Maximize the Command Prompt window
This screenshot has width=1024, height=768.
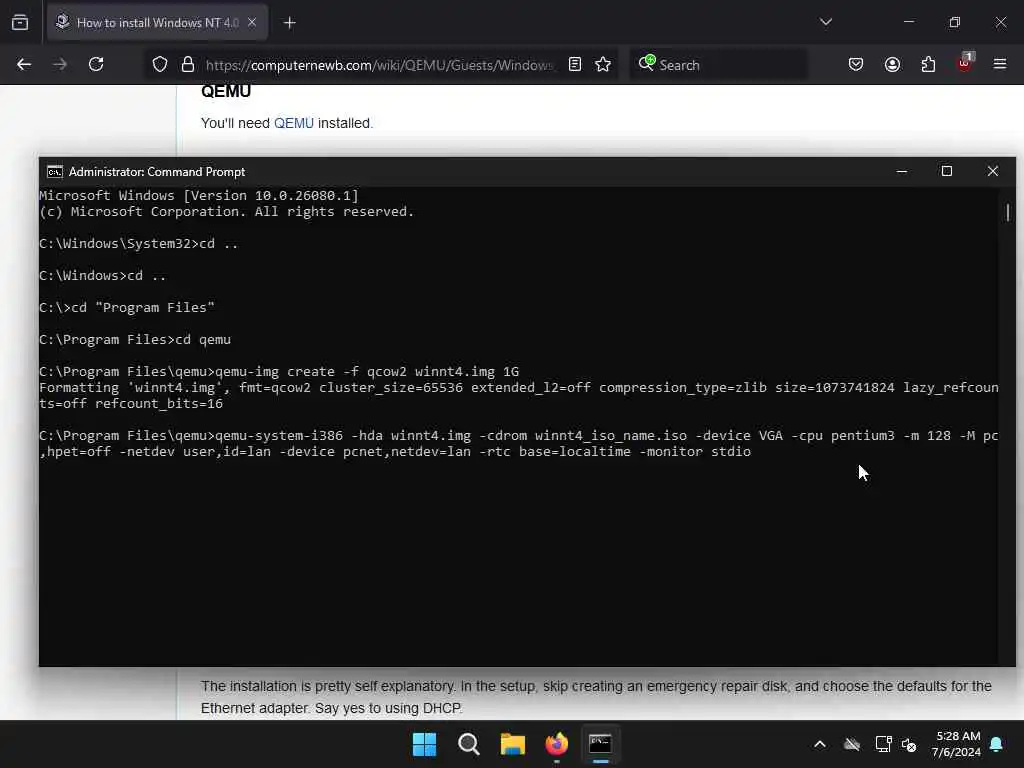click(946, 171)
